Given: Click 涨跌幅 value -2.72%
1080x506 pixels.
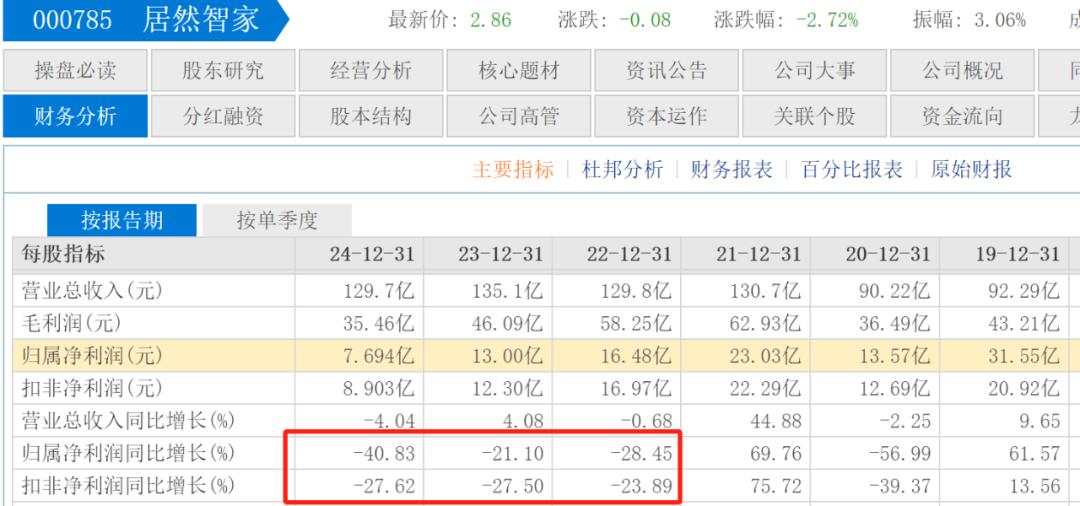Looking at the screenshot, I should point(827,20).
